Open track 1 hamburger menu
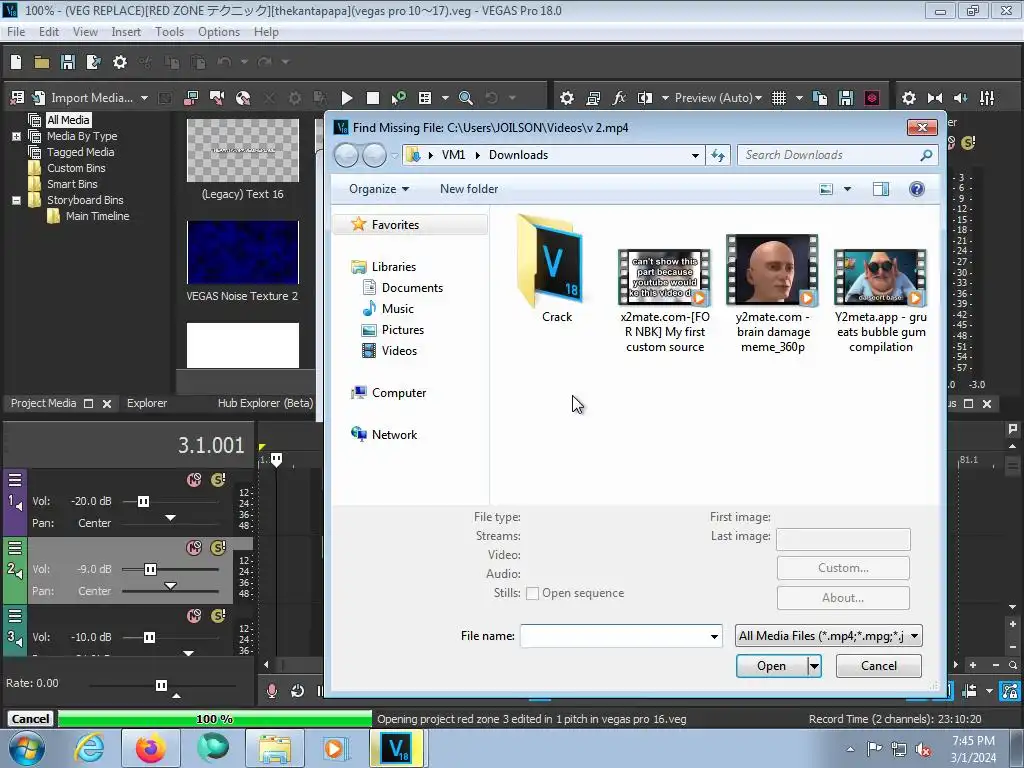The height and width of the screenshot is (768, 1024). 15,480
